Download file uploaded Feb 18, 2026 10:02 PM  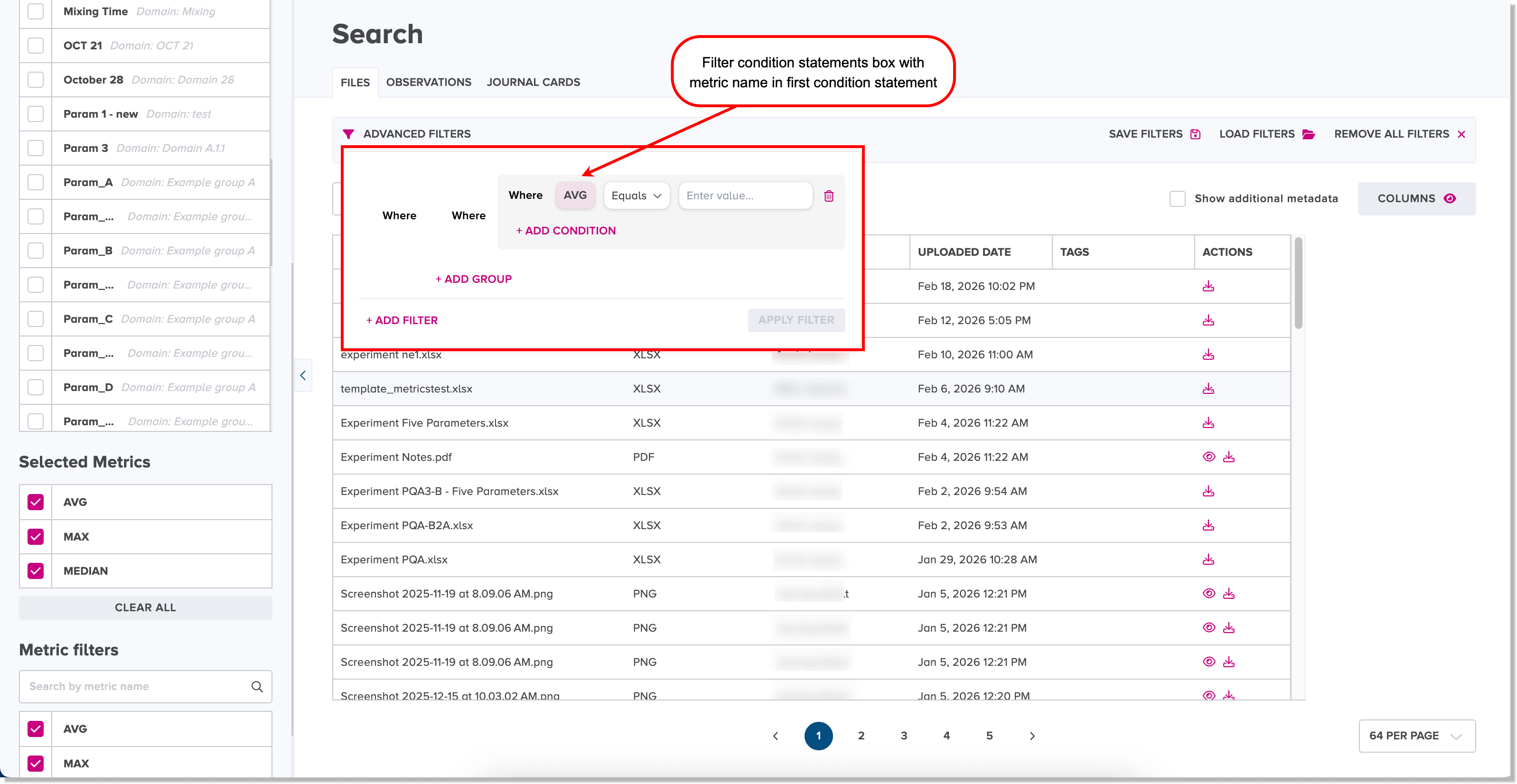tap(1208, 286)
